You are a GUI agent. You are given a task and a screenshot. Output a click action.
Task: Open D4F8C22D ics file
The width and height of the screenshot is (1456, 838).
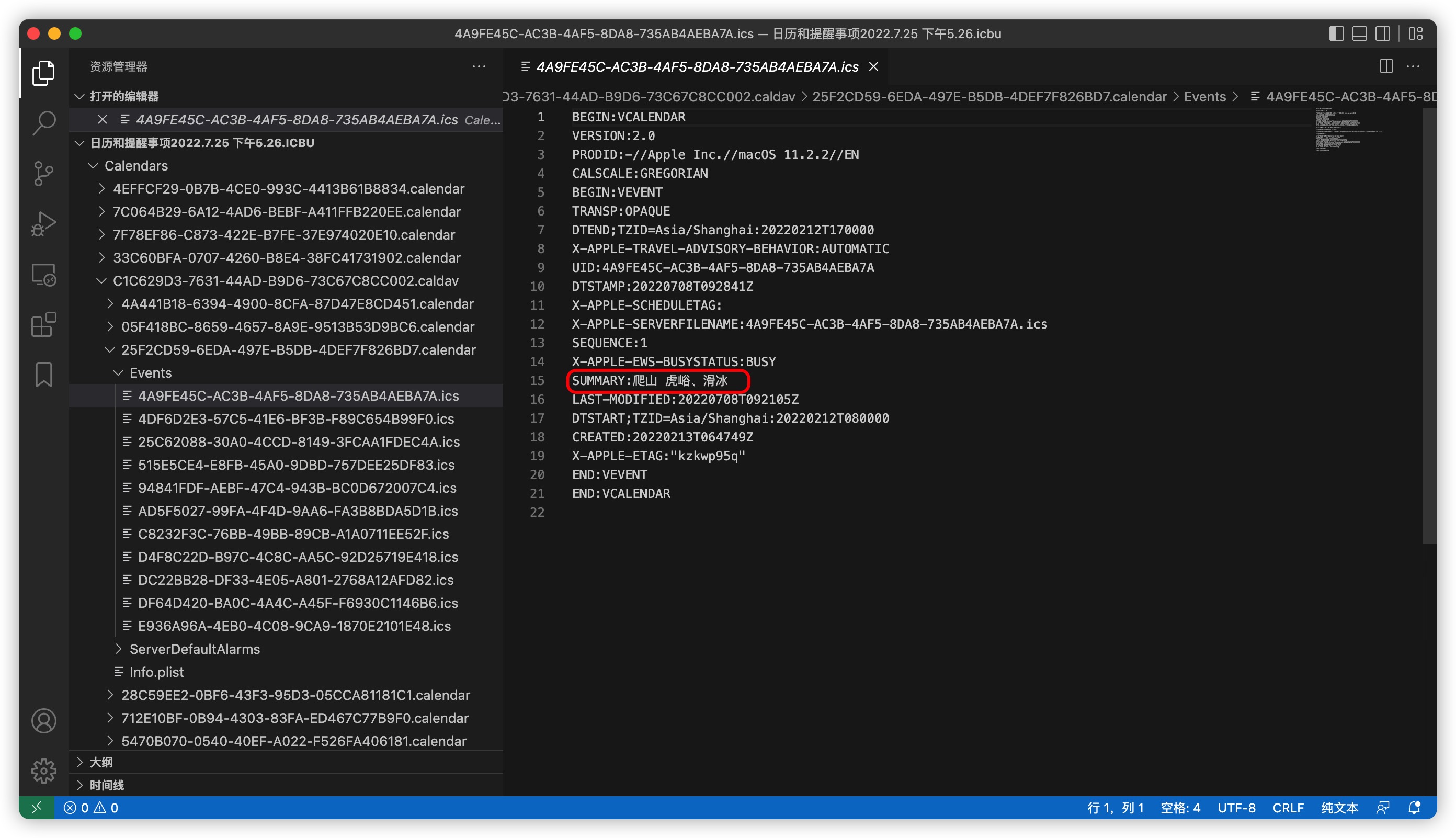(286, 557)
